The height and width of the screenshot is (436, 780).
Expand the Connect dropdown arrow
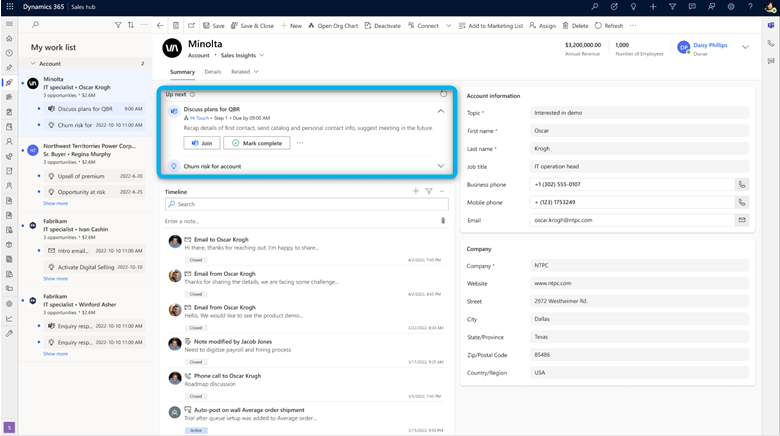tap(448, 26)
